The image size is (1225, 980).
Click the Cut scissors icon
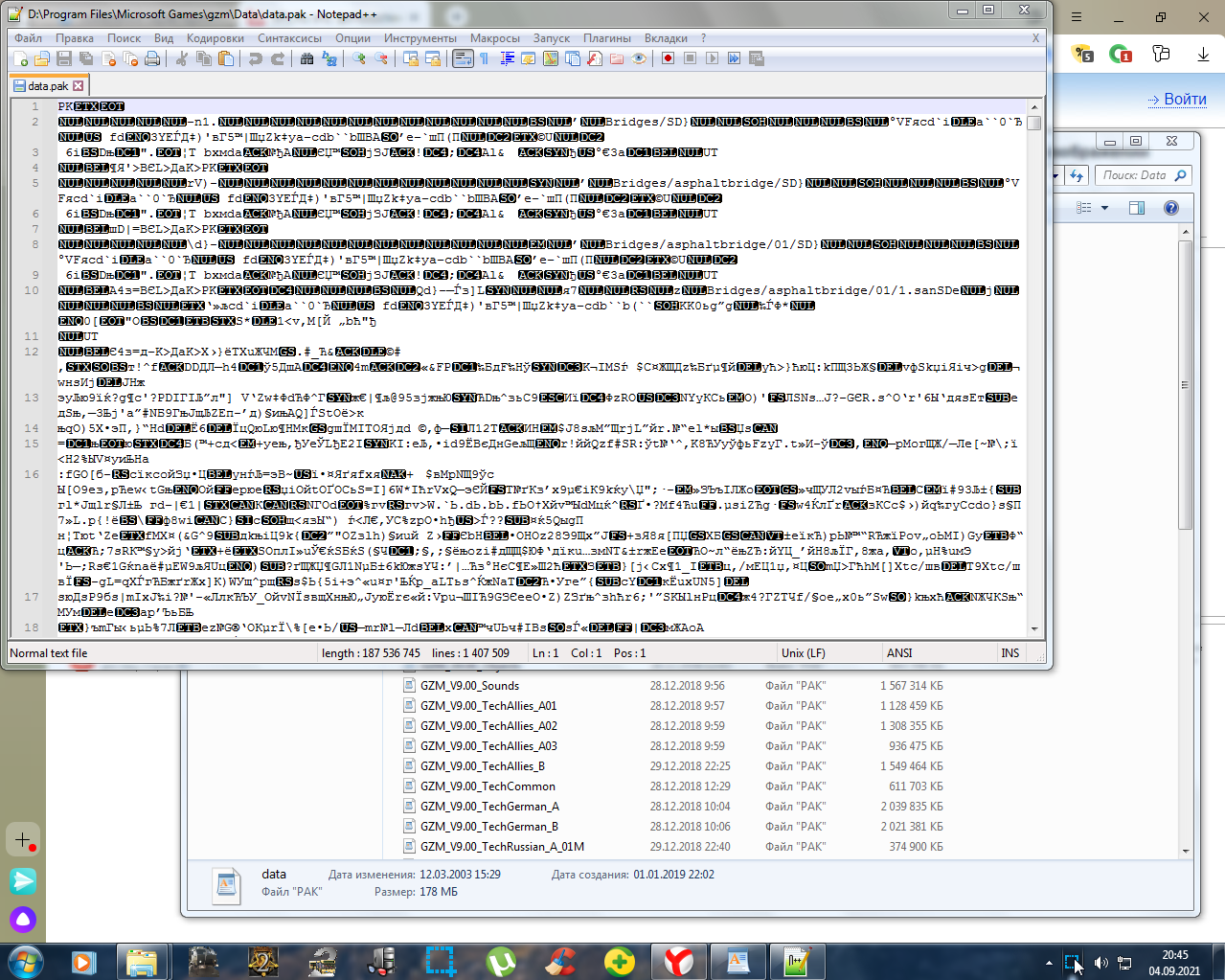(181, 59)
